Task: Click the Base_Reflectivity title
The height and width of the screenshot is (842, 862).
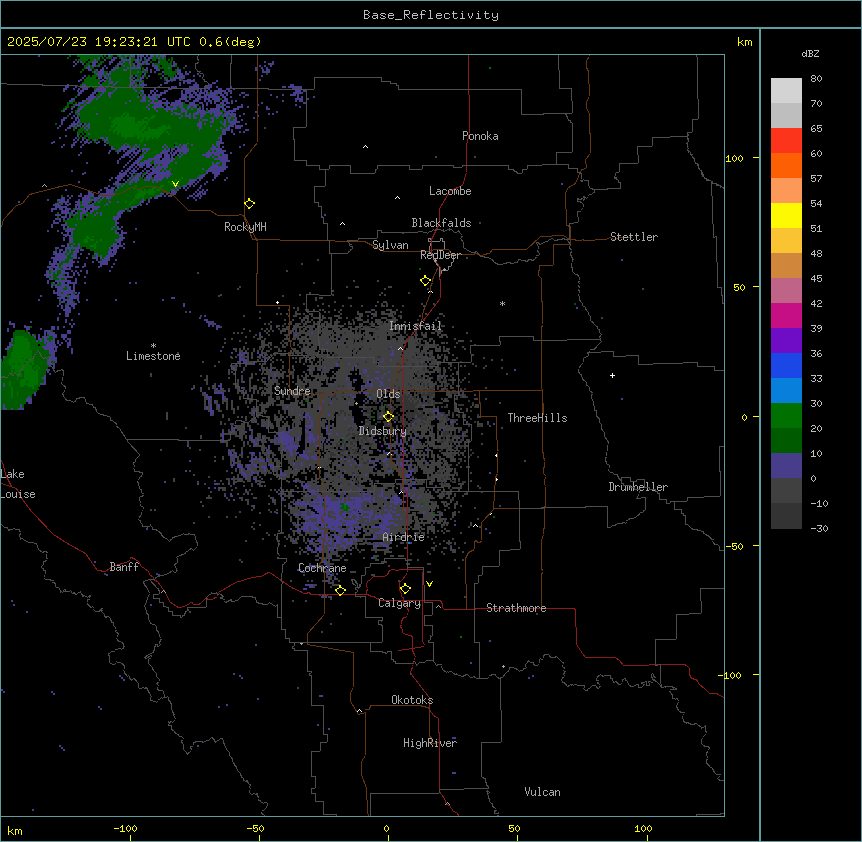Action: (x=431, y=15)
